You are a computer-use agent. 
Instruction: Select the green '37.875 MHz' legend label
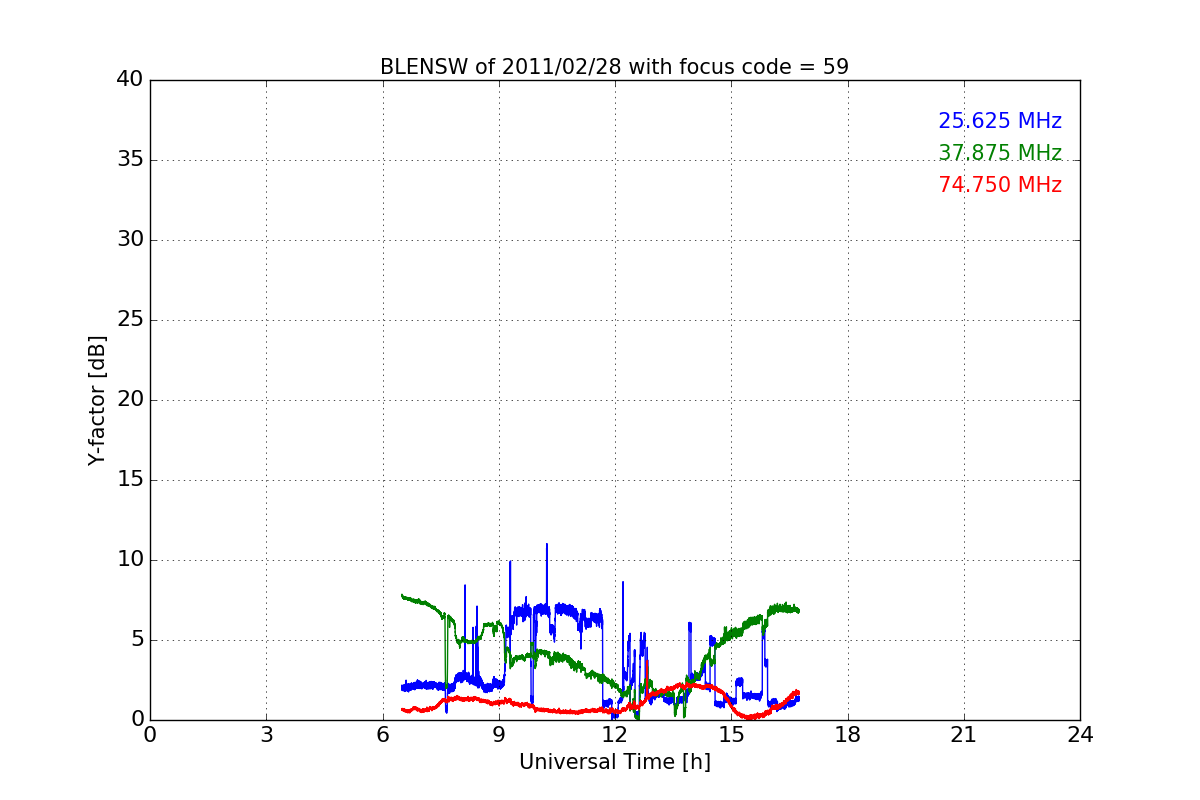[1000, 153]
